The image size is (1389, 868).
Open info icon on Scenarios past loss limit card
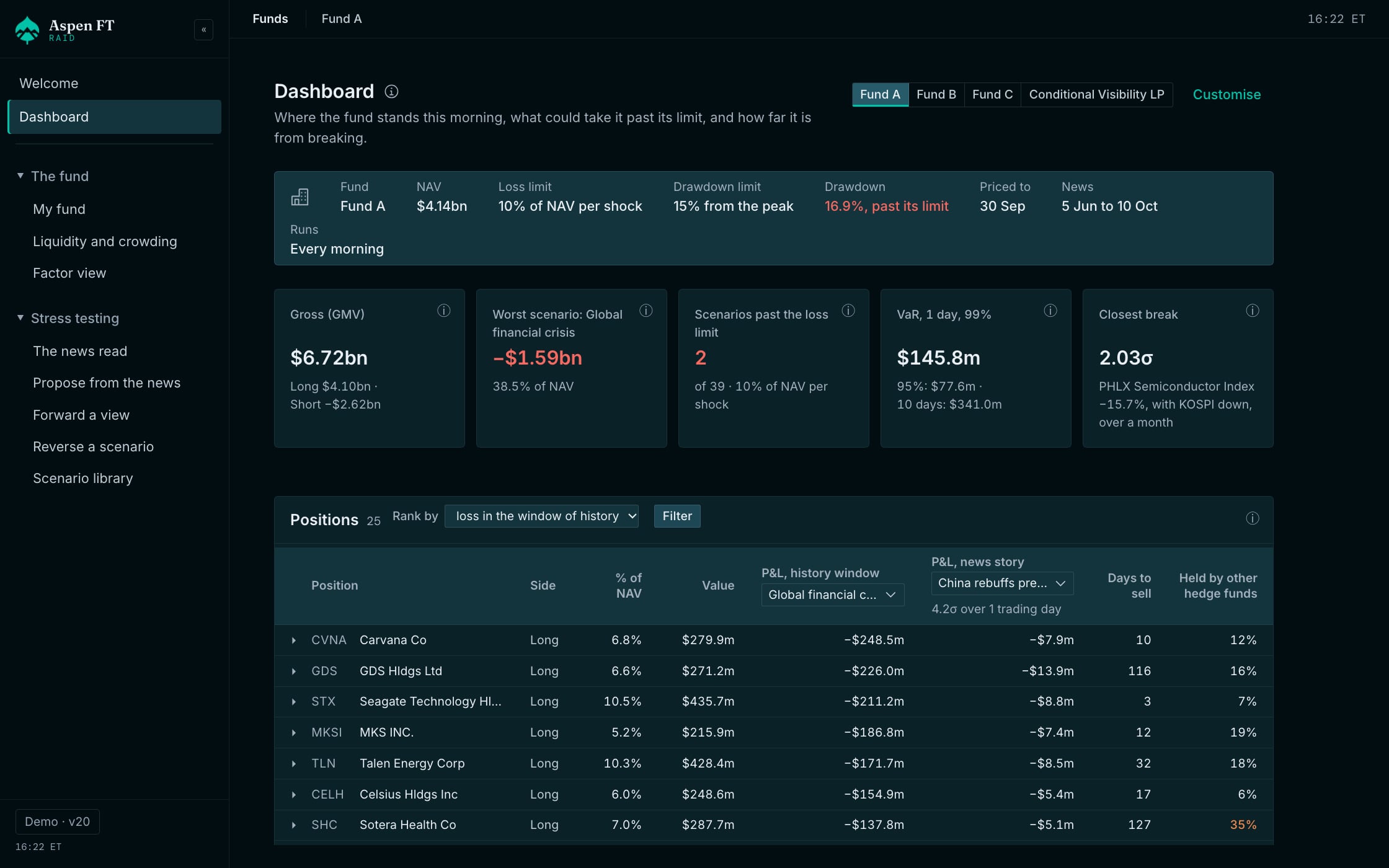click(x=848, y=311)
